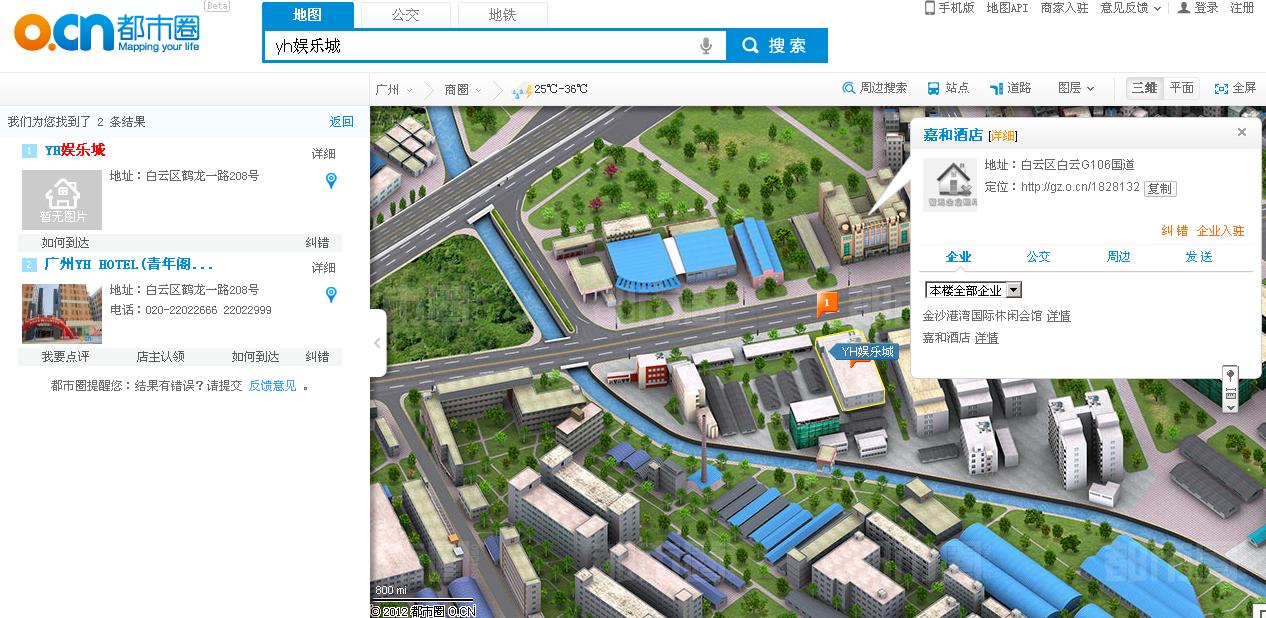Image resolution: width=1266 pixels, height=618 pixels.
Task: Click 纠错 in the hotel popup
Action: [1174, 231]
